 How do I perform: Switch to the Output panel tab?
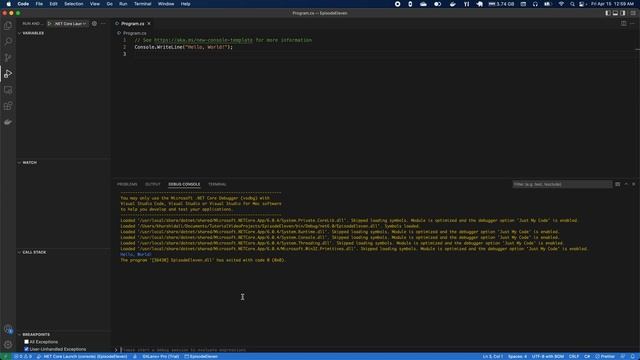pos(153,184)
